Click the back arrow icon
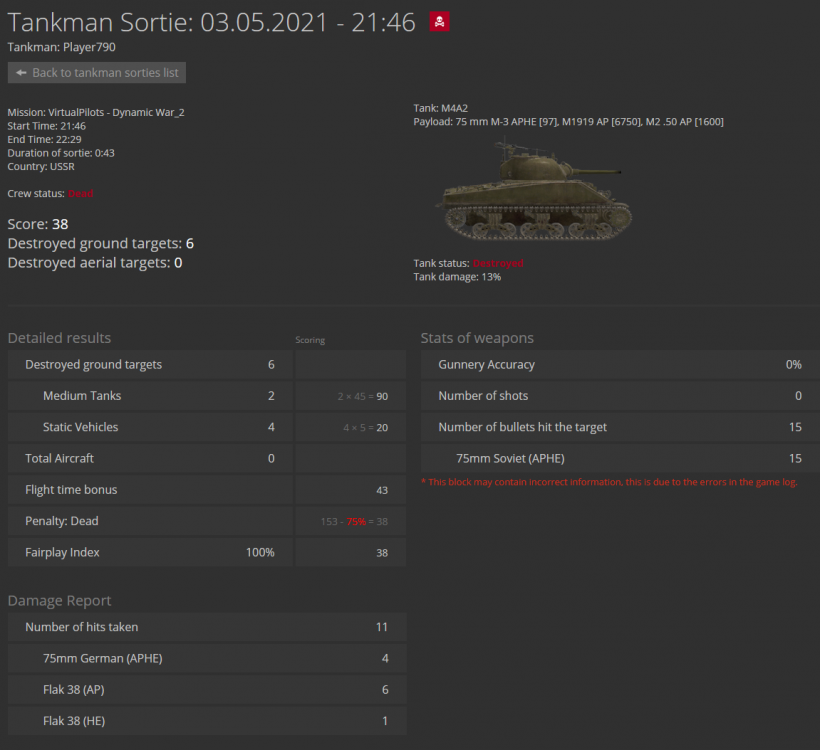The image size is (820, 750). 21,73
